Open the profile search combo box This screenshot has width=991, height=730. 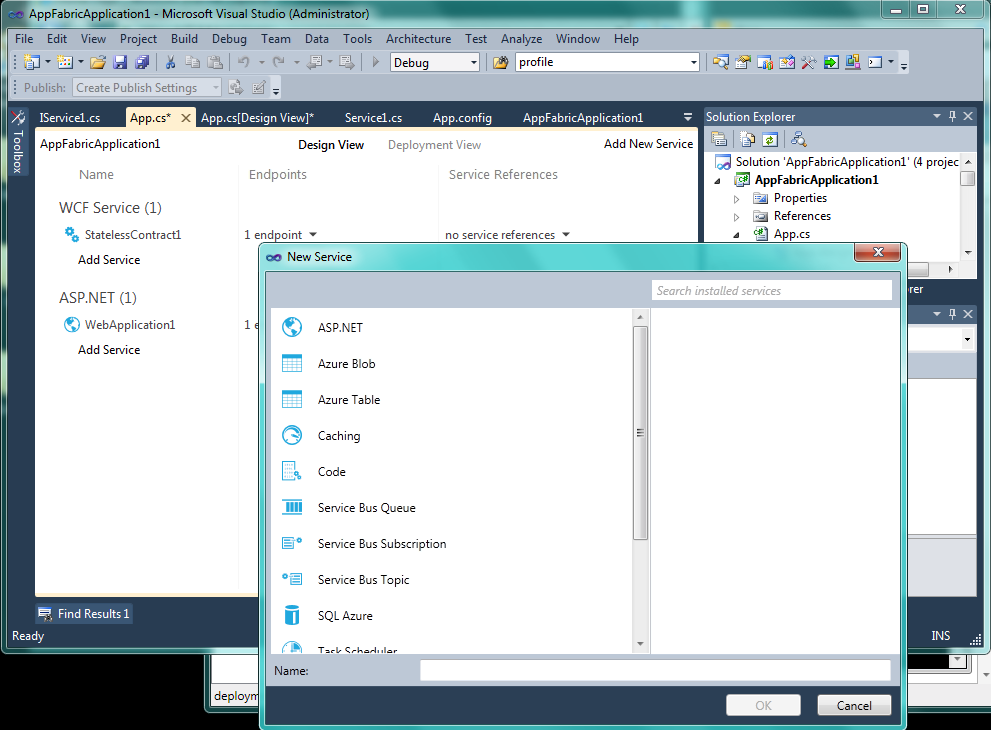point(693,63)
